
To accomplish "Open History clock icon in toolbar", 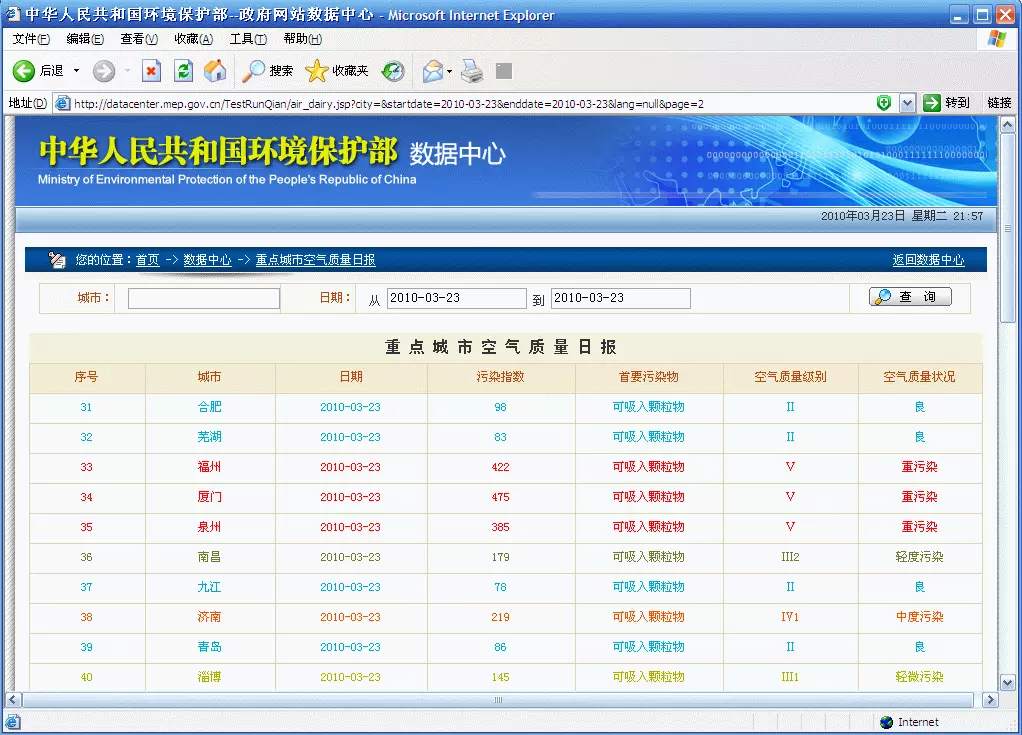I will (x=393, y=71).
